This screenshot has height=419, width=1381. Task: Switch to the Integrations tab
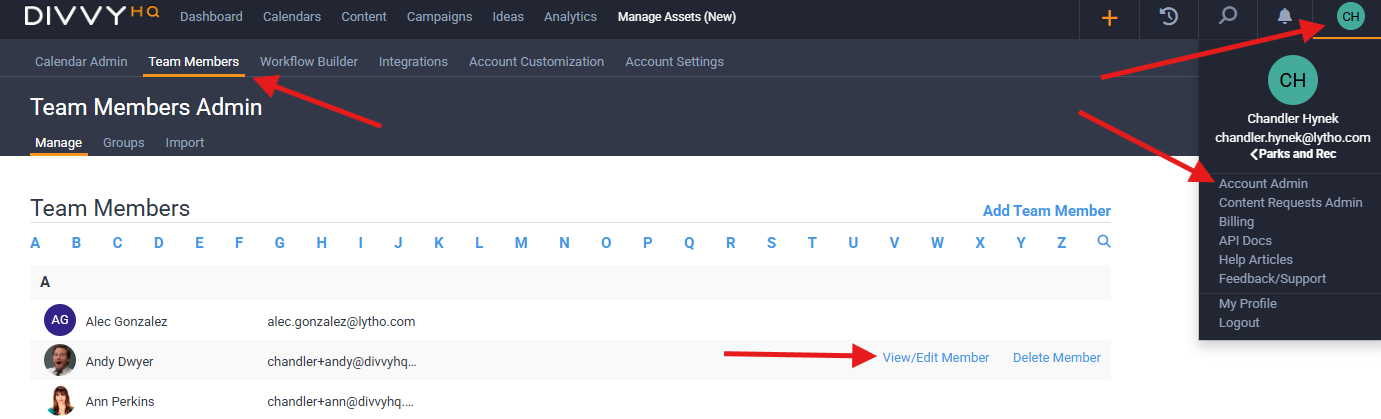coord(413,61)
